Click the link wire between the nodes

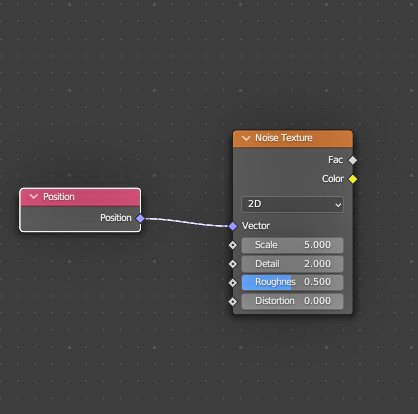(x=187, y=222)
